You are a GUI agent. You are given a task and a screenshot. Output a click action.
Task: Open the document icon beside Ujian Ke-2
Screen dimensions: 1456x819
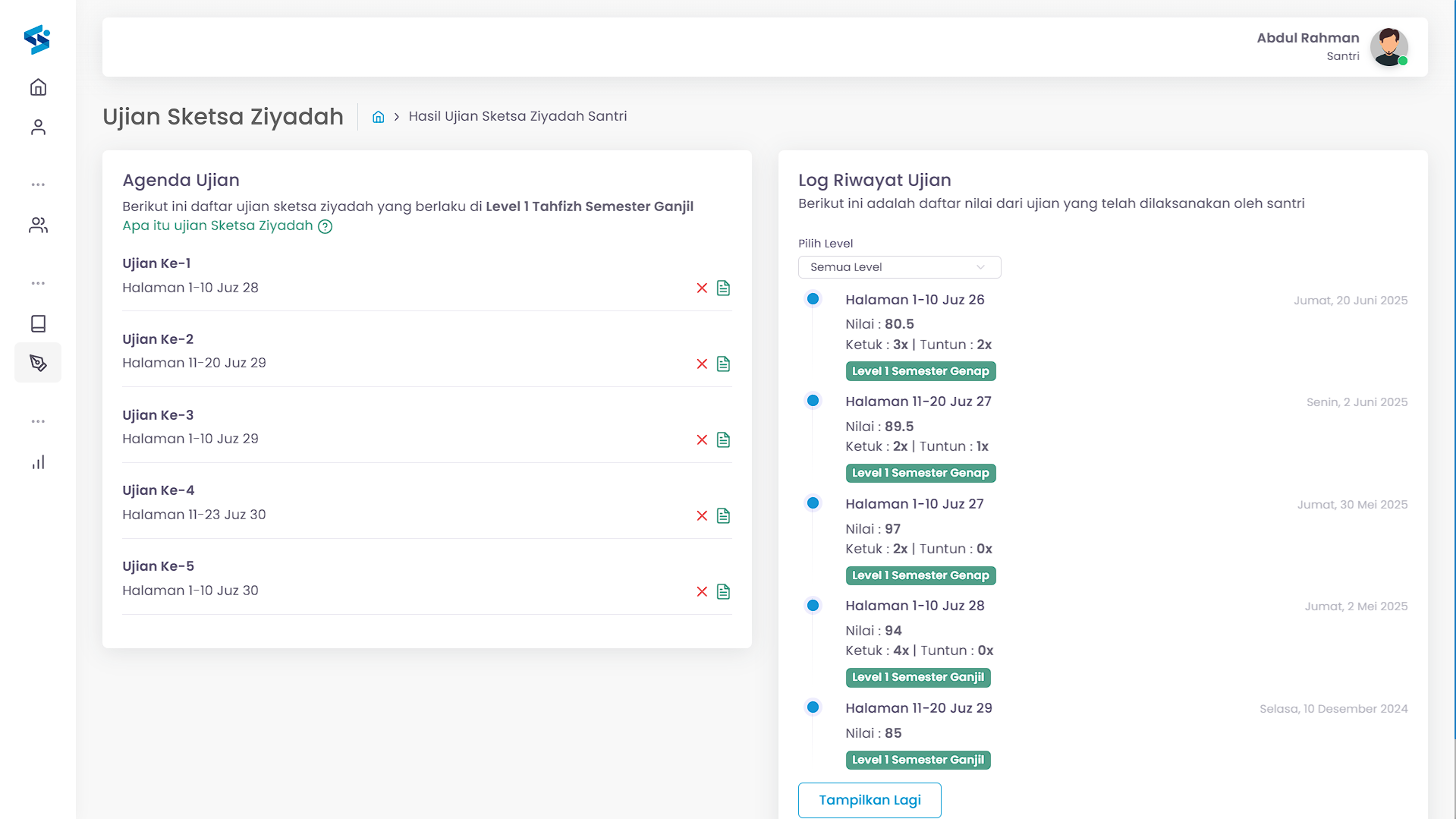[x=723, y=364]
